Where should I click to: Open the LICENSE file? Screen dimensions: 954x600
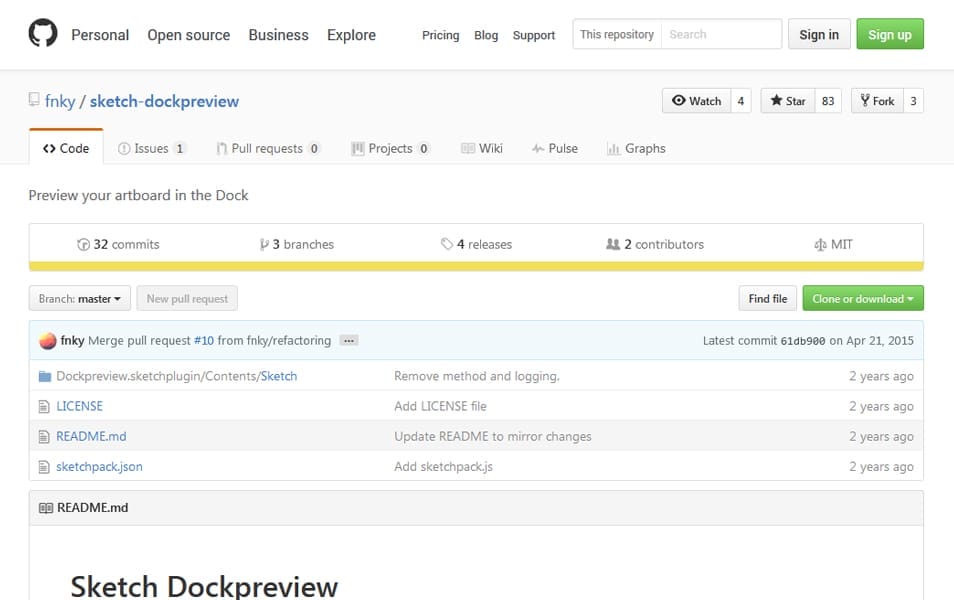[x=80, y=406]
